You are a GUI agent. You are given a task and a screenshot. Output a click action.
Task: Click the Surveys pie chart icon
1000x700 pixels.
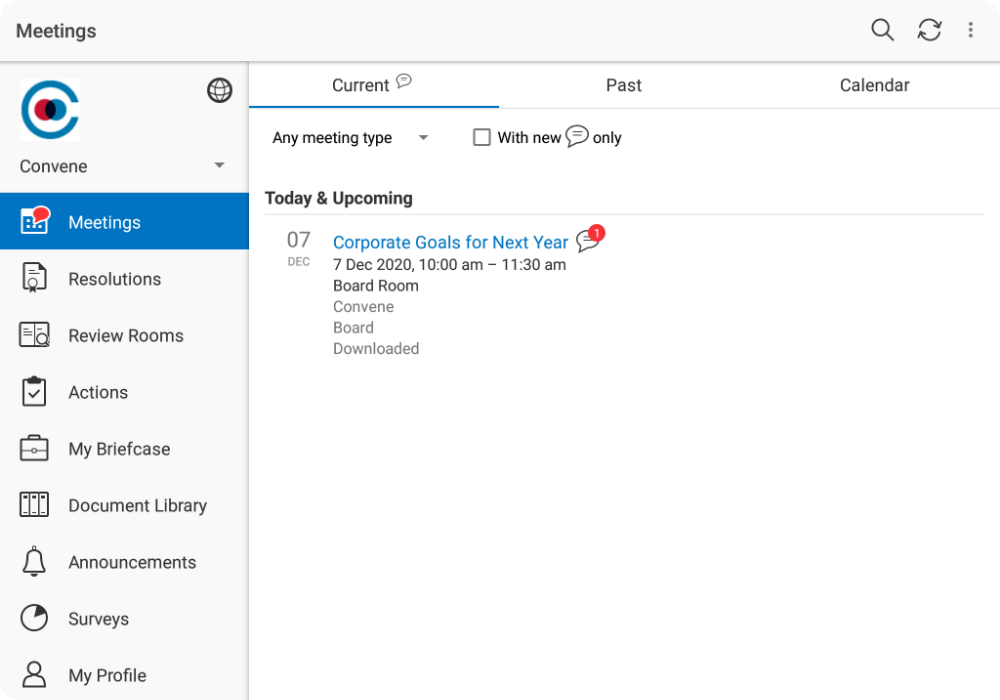click(34, 619)
